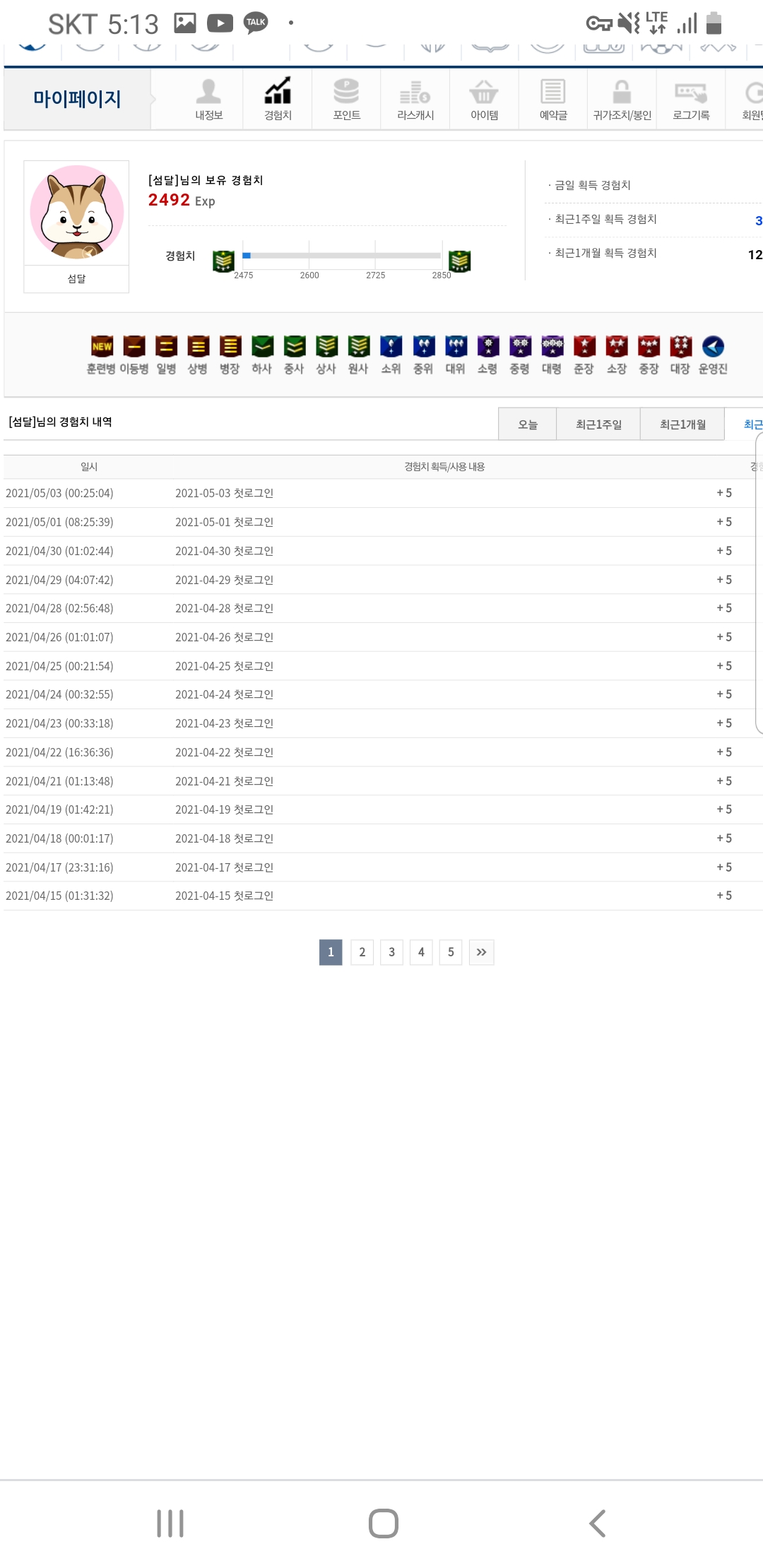Click the 마이페이지 heading
The height and width of the screenshot is (1568, 763).
pyautogui.click(x=77, y=99)
